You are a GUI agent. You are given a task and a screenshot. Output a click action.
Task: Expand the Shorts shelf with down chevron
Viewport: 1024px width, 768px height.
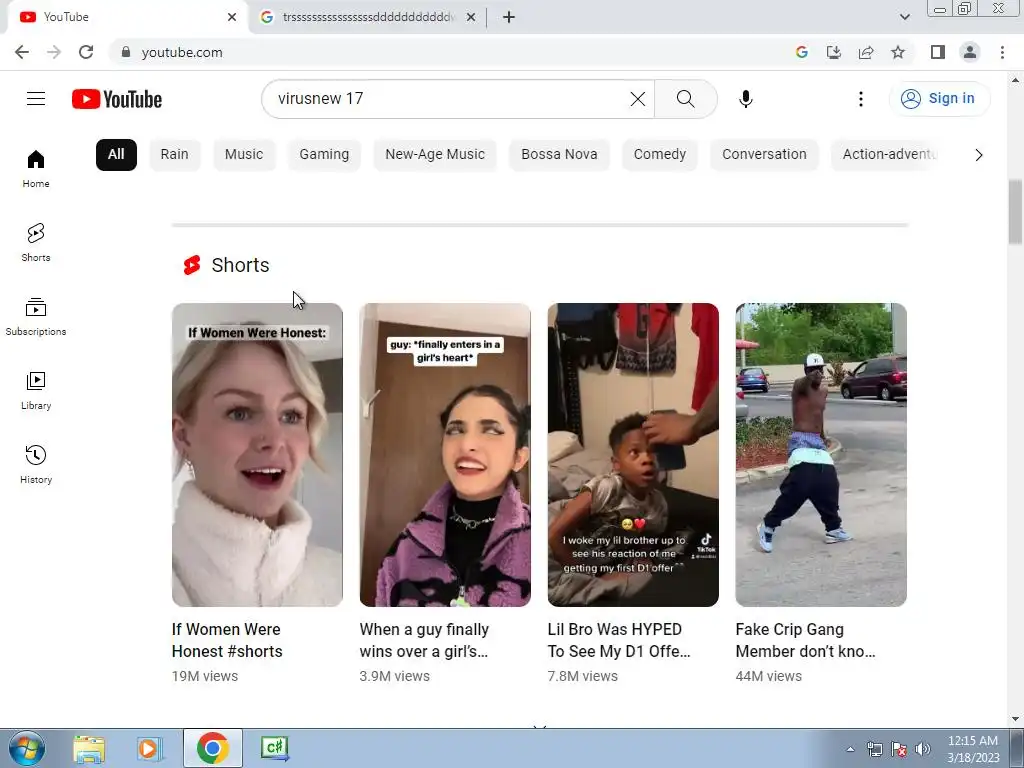(539, 726)
